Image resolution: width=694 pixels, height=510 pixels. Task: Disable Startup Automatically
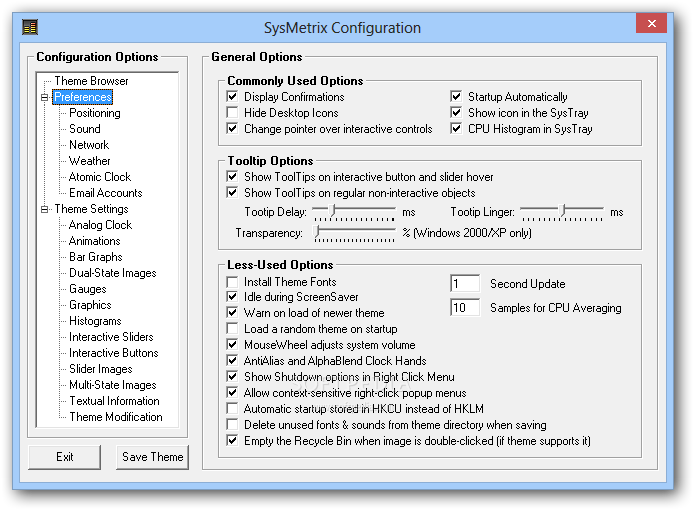tap(456, 97)
